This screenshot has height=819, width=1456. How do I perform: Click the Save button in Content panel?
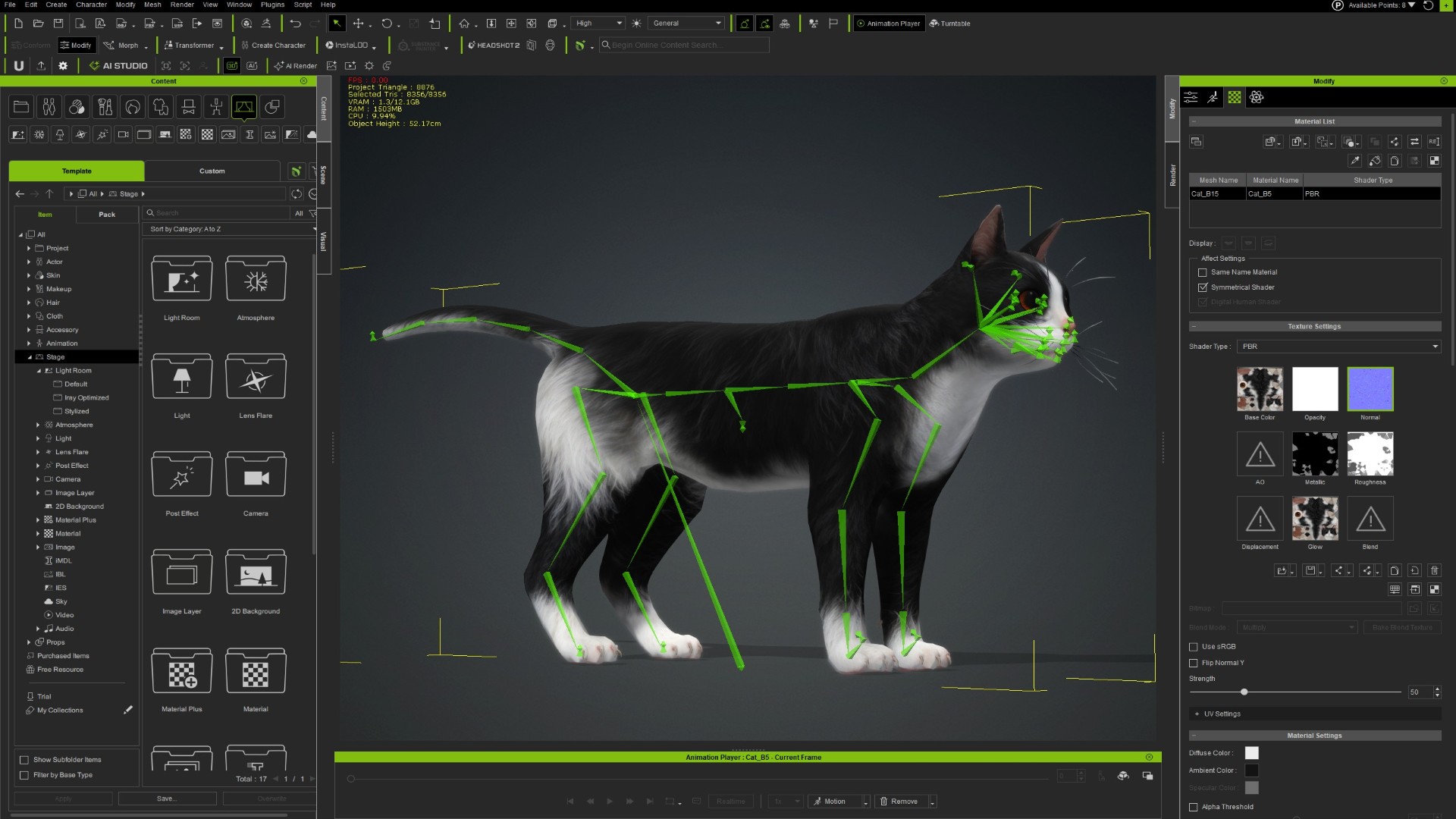(x=167, y=799)
